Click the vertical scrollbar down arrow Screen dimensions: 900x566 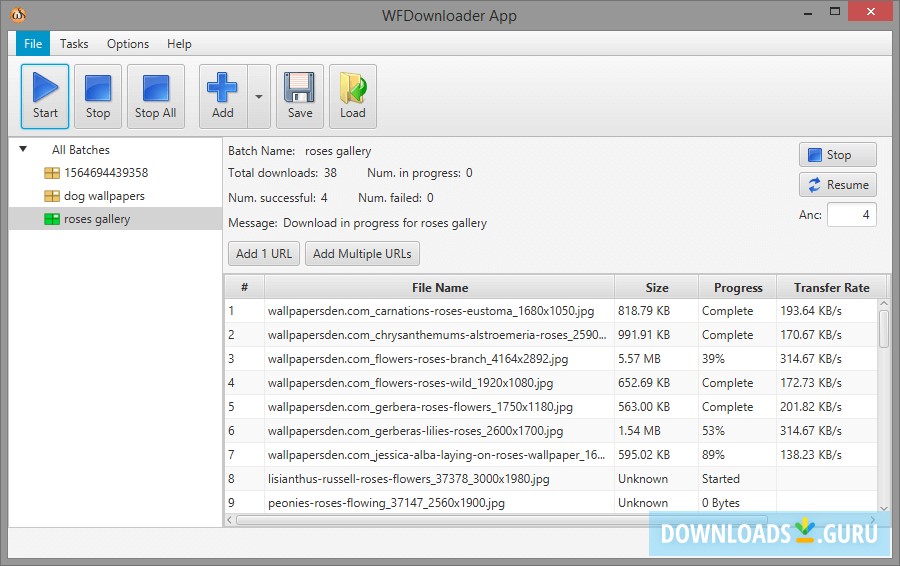(884, 508)
